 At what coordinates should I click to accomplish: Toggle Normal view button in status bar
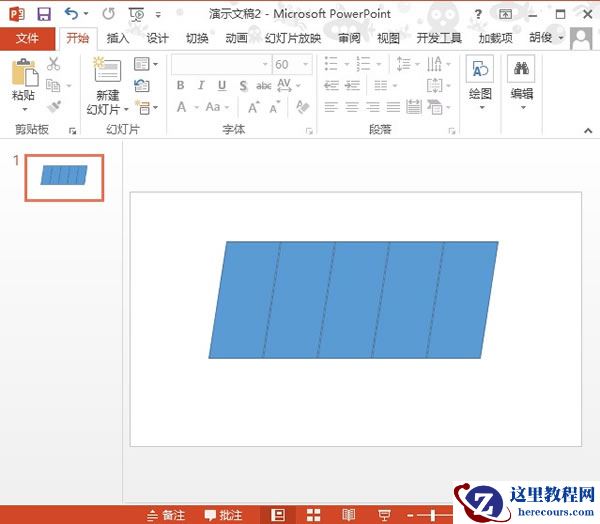pos(278,515)
